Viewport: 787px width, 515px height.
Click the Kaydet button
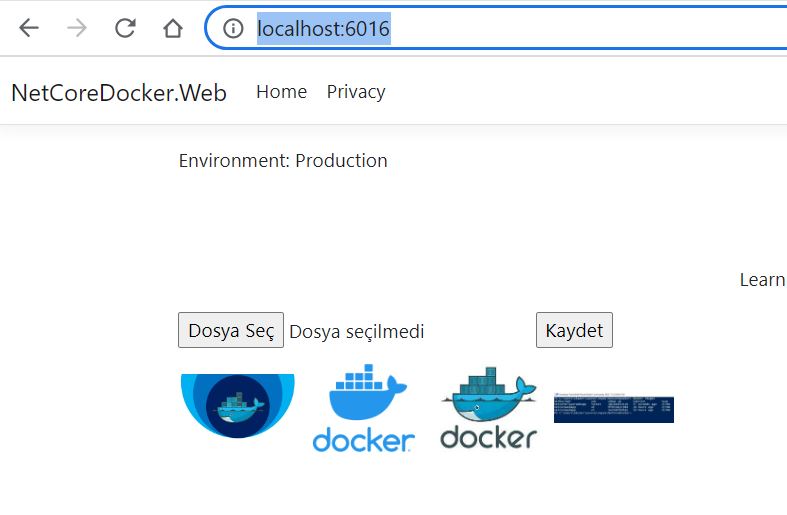(574, 330)
